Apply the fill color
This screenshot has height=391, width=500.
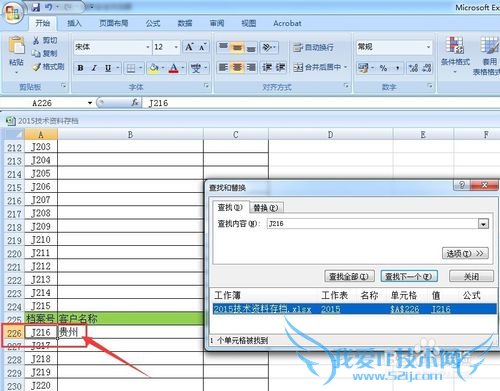[x=154, y=68]
